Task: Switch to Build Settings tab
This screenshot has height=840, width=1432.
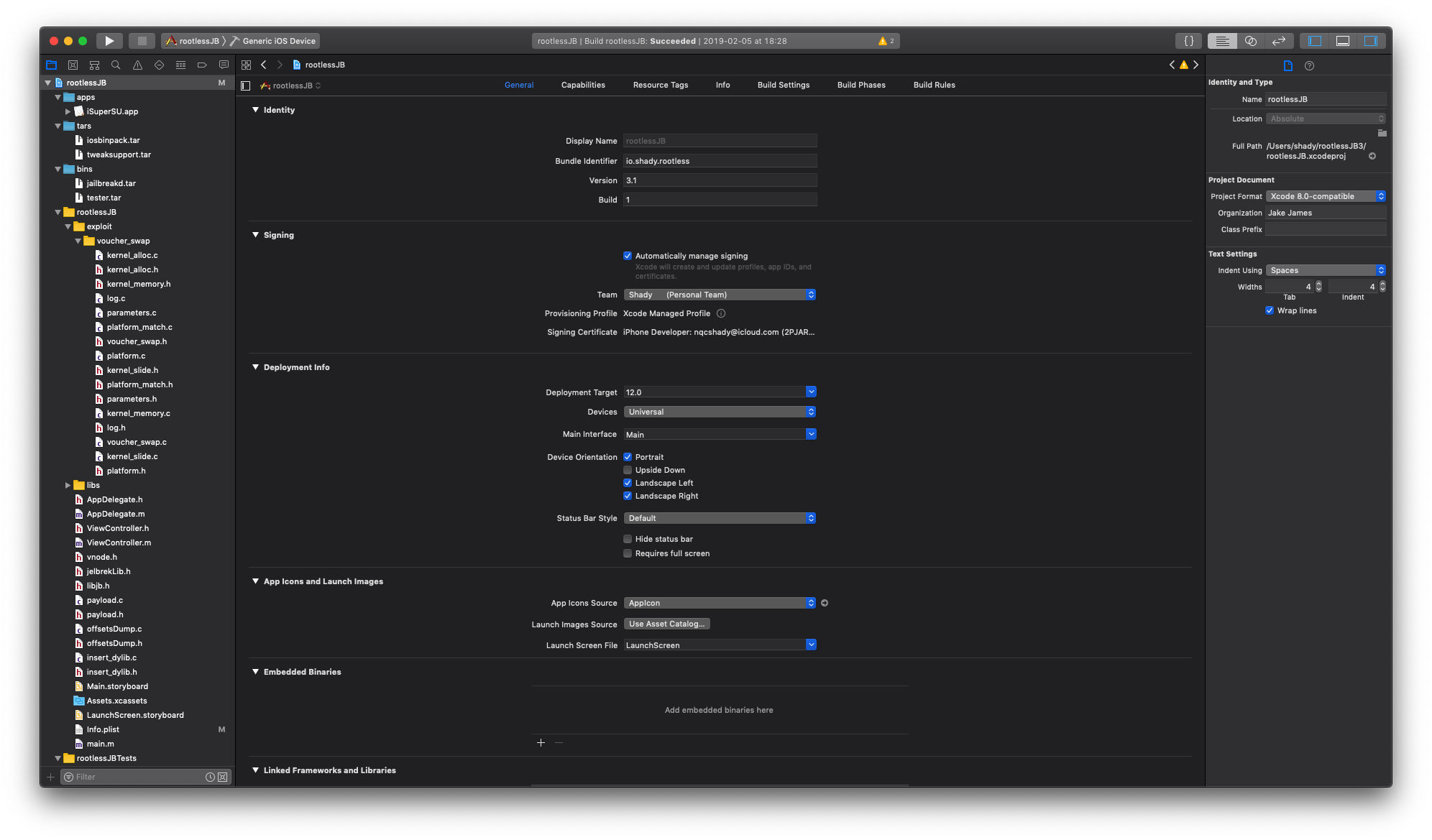Action: pos(784,85)
